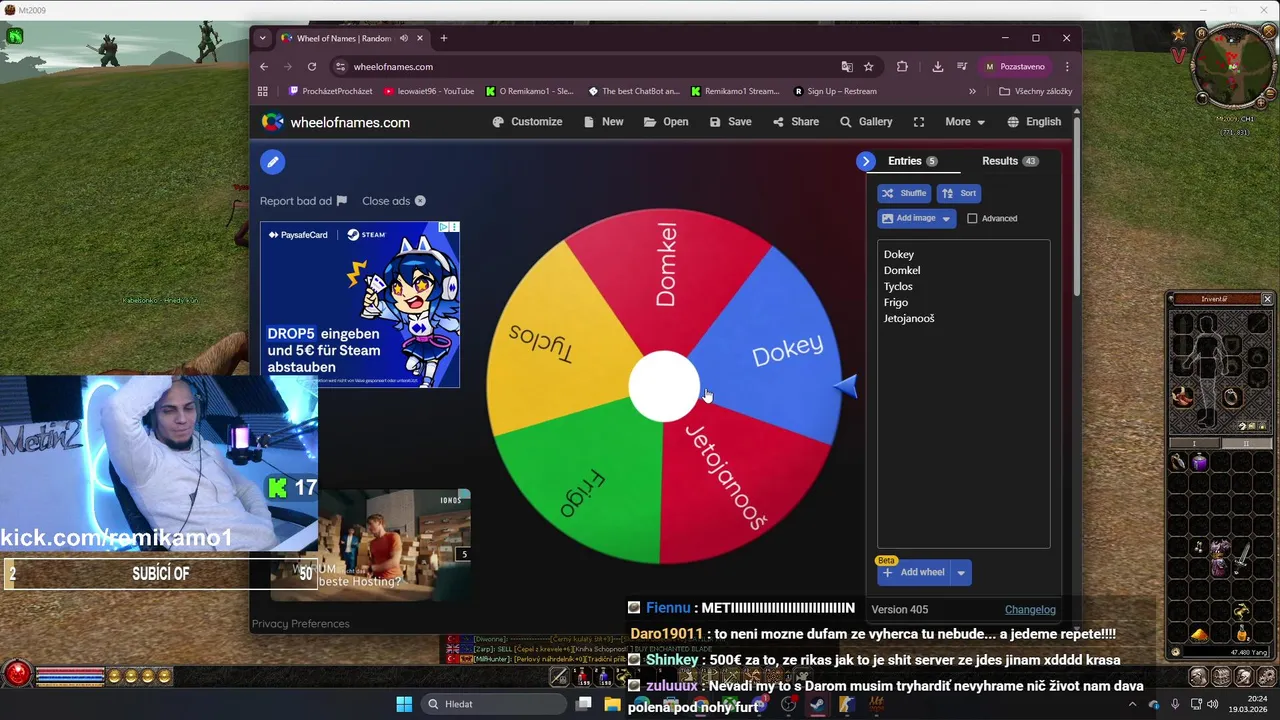Hide the entries panel with blue arrow
Image resolution: width=1280 pixels, height=720 pixels.
coord(866,161)
